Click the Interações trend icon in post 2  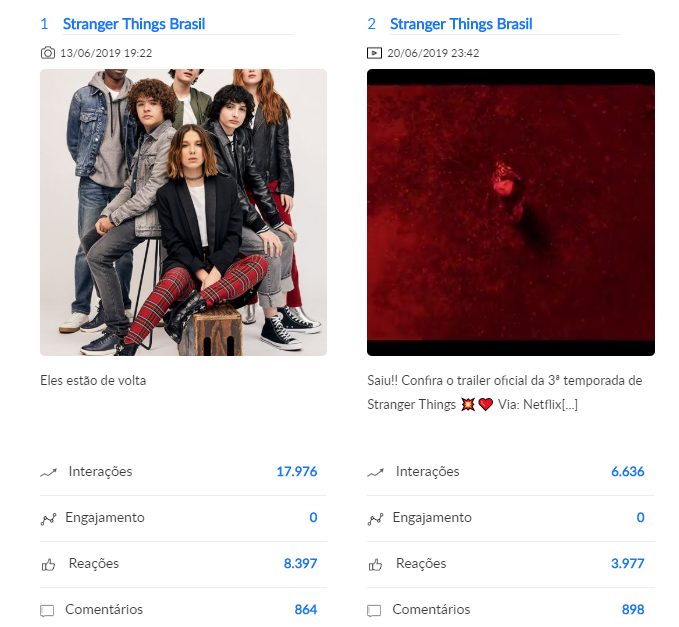click(x=375, y=472)
